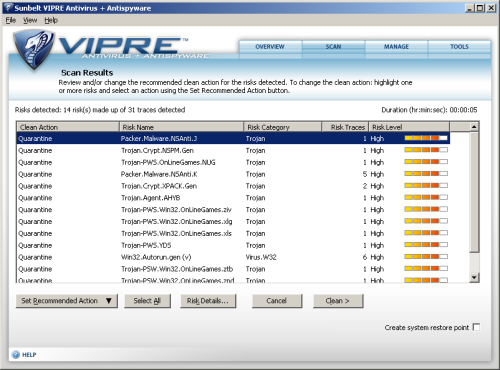Select the Trojan-PWS.OnLineGames.NUG row
The image size is (500, 370).
233,162
